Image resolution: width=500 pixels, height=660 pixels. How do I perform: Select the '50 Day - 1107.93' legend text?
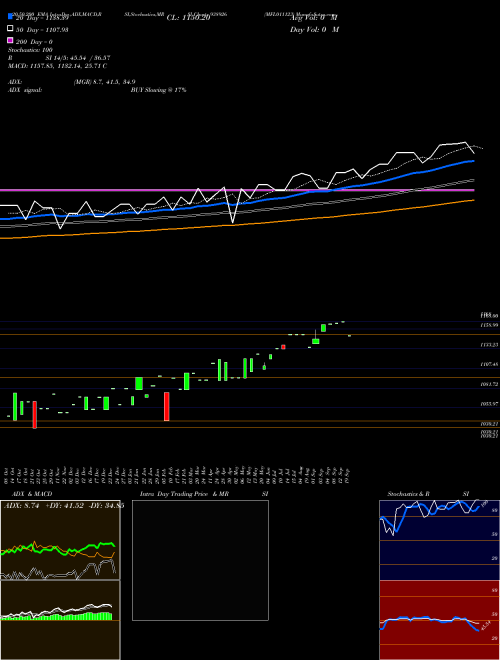click(x=42, y=30)
